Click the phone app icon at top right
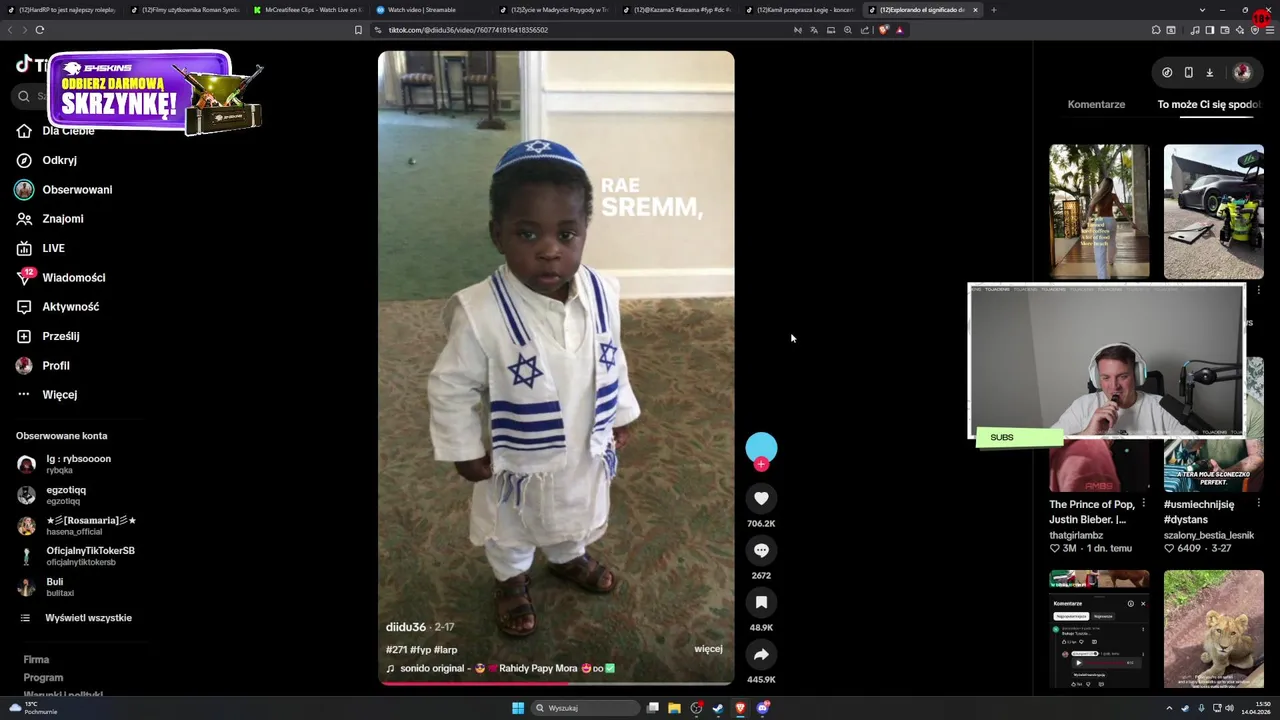This screenshot has width=1280, height=720. click(x=1188, y=72)
